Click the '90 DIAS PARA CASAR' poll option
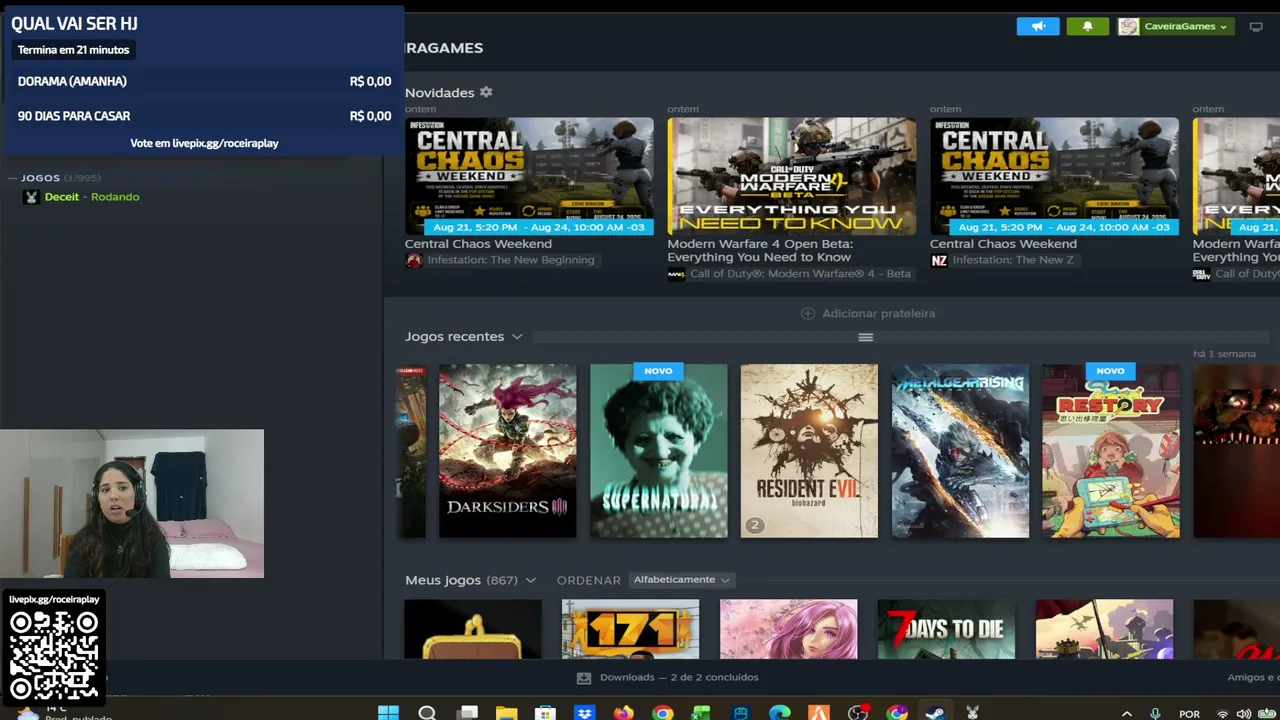Viewport: 1280px width, 720px height. 204,116
